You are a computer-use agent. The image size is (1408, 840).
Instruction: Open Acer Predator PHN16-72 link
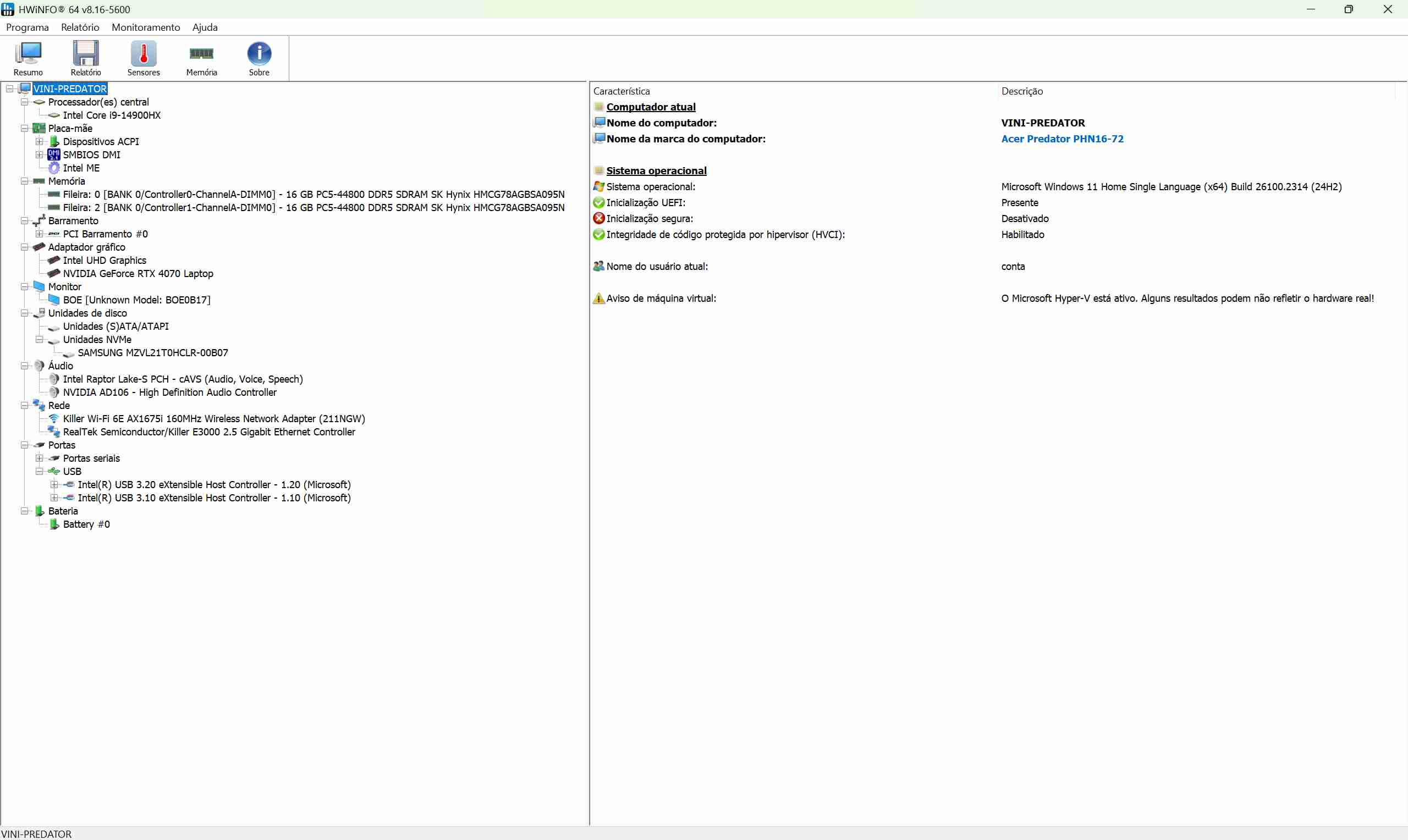[x=1062, y=139]
